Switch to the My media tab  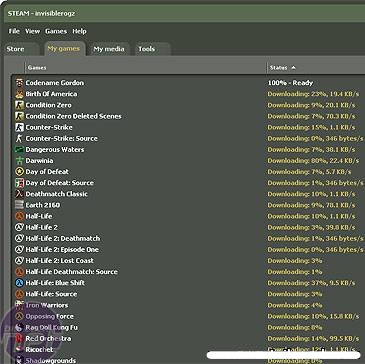tap(109, 49)
